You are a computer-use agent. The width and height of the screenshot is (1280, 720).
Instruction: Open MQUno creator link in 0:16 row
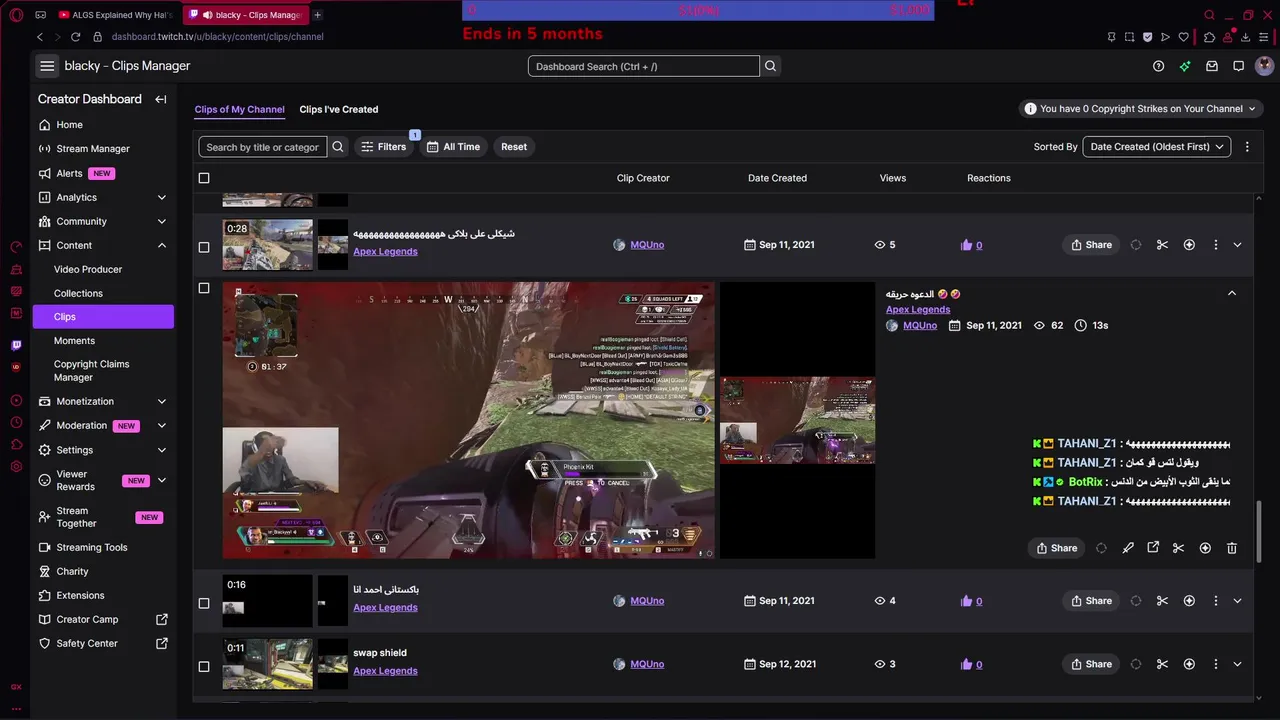point(647,601)
